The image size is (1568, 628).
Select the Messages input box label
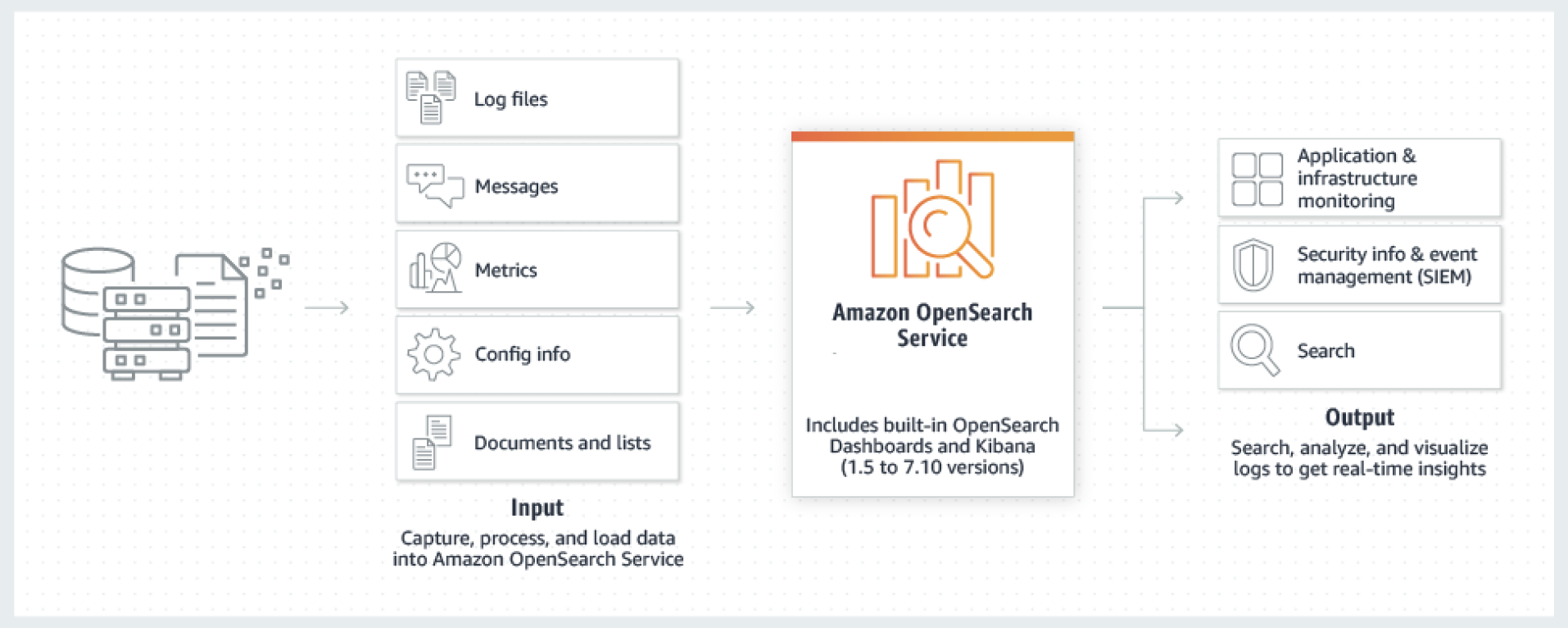pos(516,187)
